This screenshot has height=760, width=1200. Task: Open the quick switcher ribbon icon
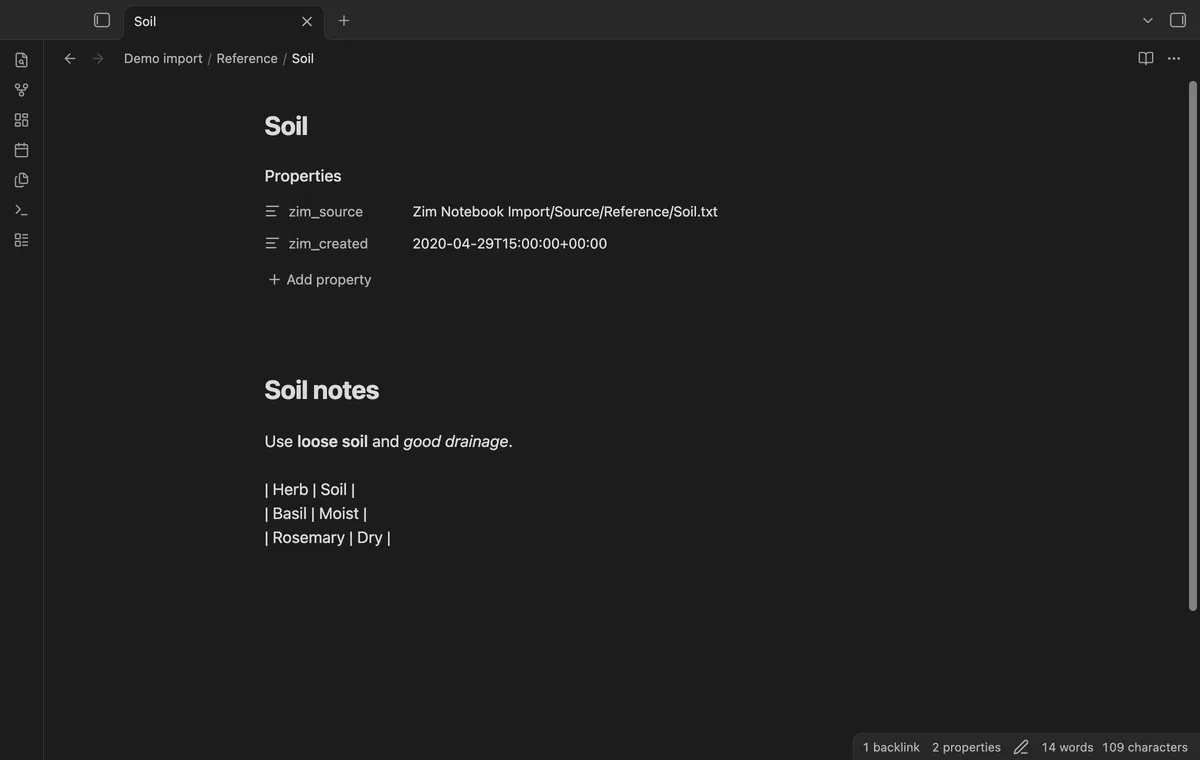[x=22, y=60]
